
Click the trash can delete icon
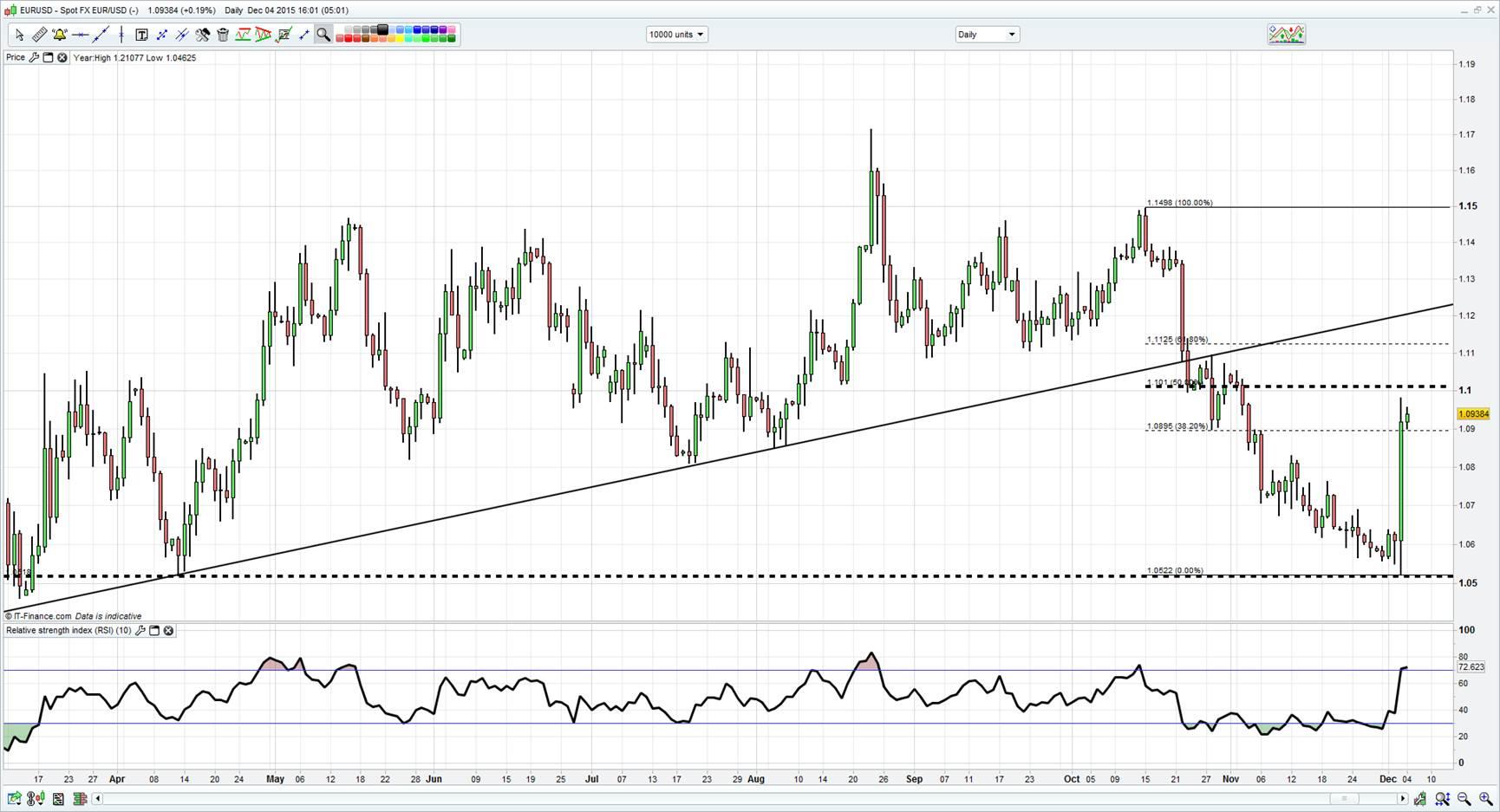click(x=223, y=35)
